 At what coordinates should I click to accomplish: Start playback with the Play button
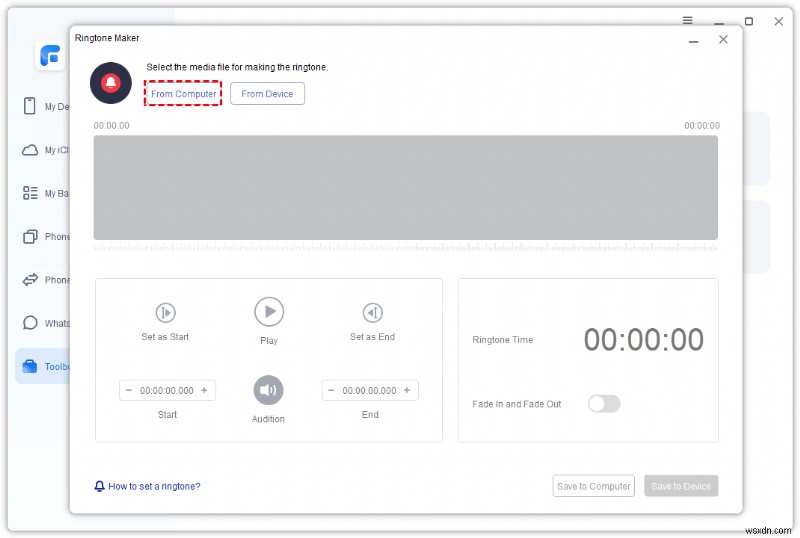click(x=269, y=311)
